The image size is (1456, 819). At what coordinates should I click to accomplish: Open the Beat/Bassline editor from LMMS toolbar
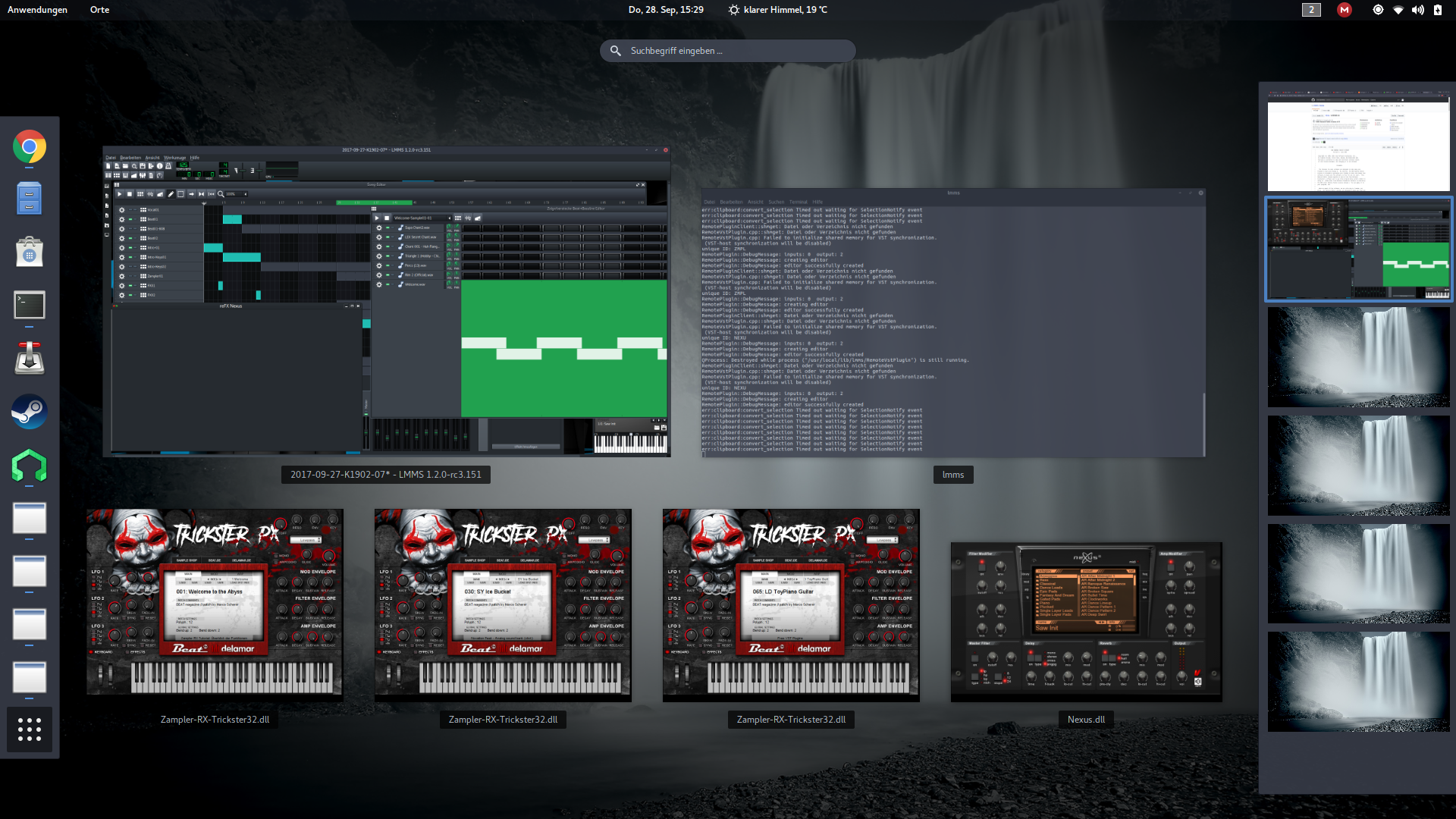[118, 174]
